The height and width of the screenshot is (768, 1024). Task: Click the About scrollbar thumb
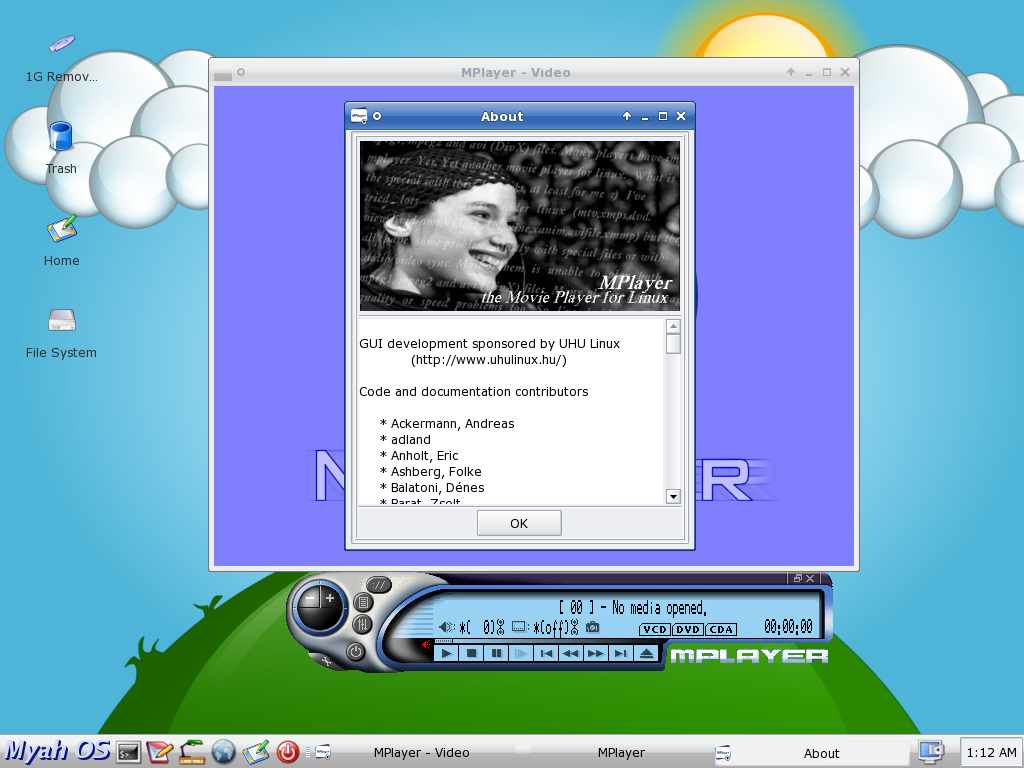673,344
